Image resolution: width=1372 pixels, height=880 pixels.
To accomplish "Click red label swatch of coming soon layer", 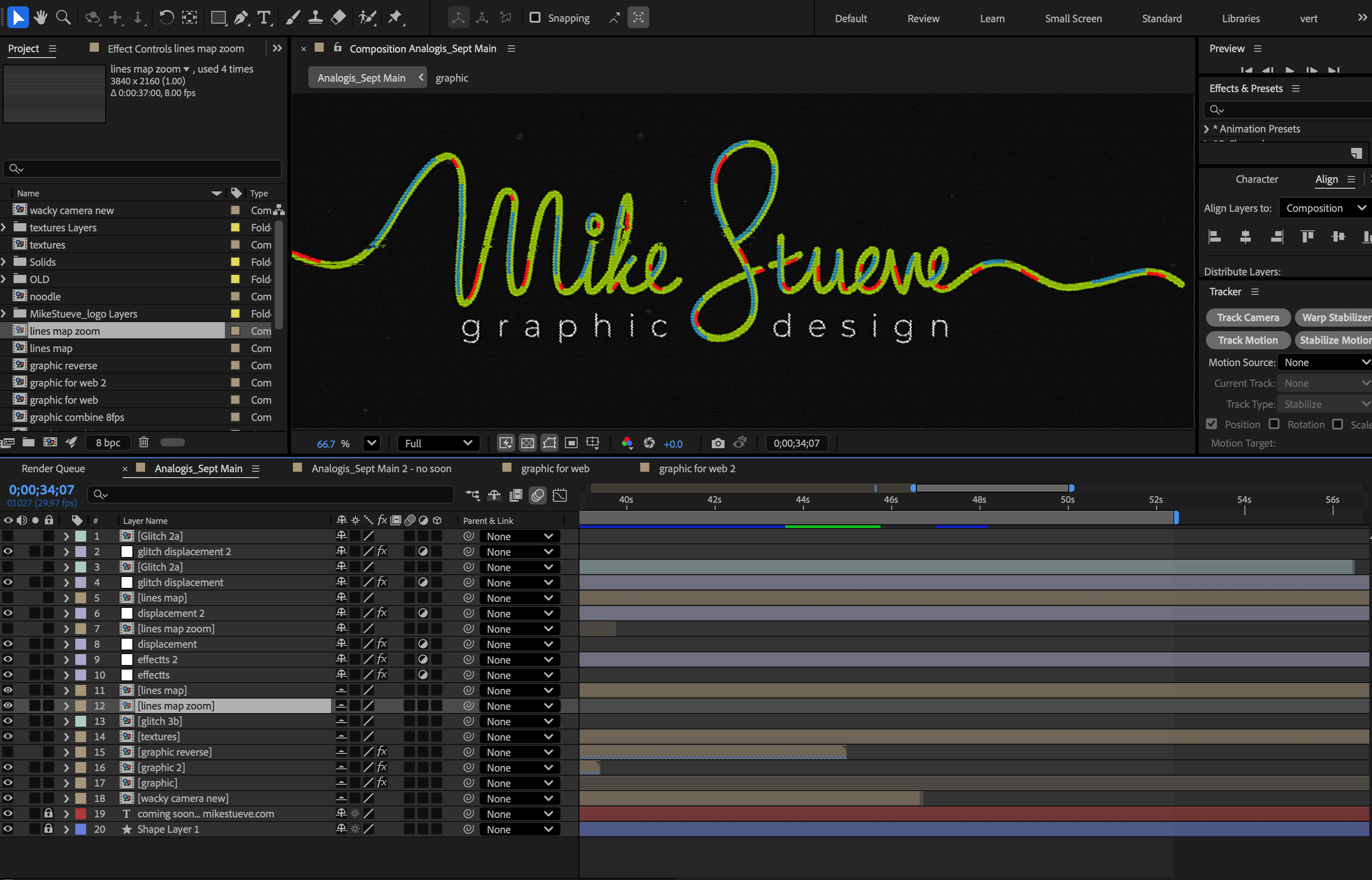I will 81,814.
